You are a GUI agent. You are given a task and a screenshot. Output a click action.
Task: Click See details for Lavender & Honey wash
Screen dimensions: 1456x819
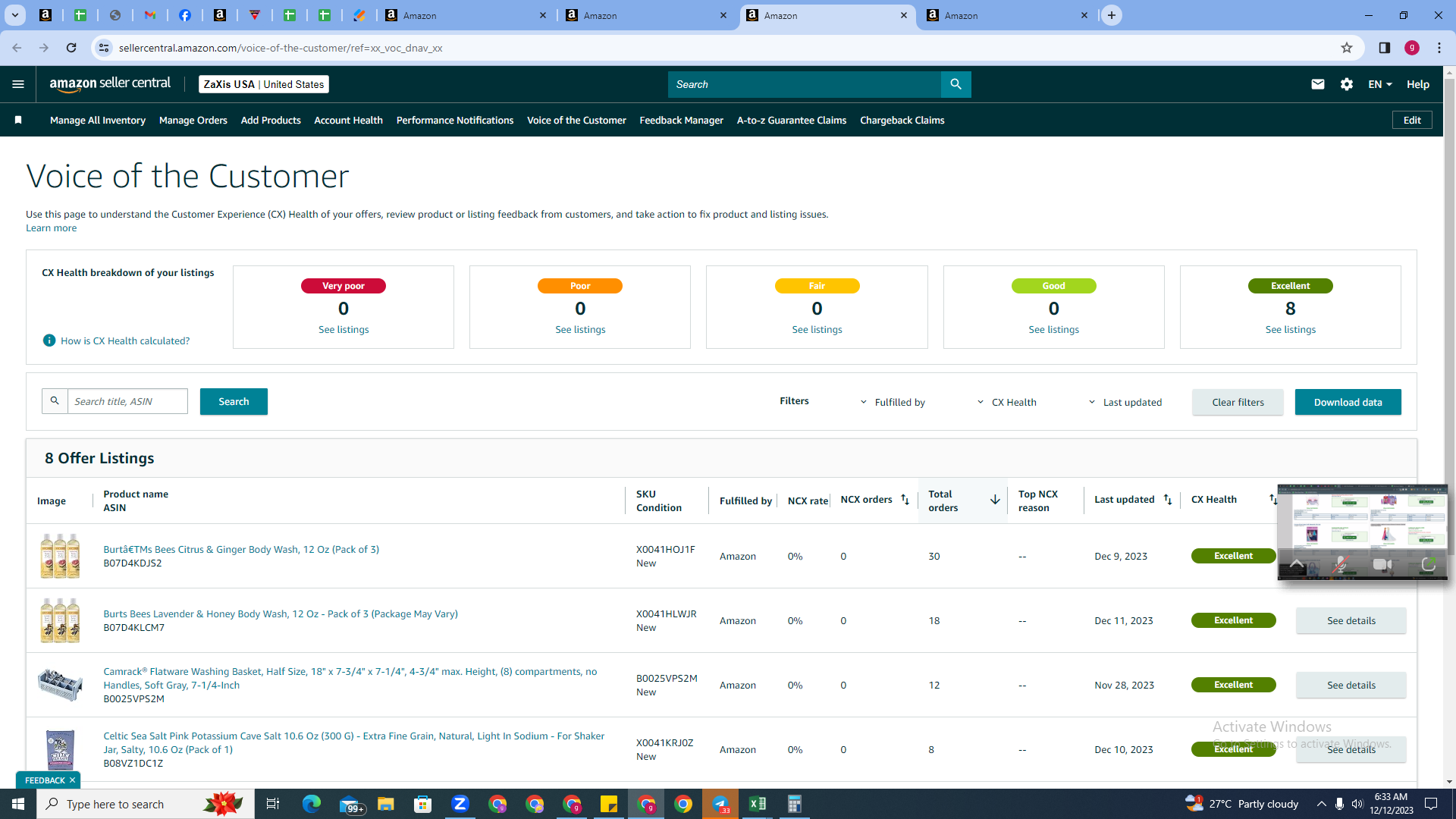click(1351, 620)
